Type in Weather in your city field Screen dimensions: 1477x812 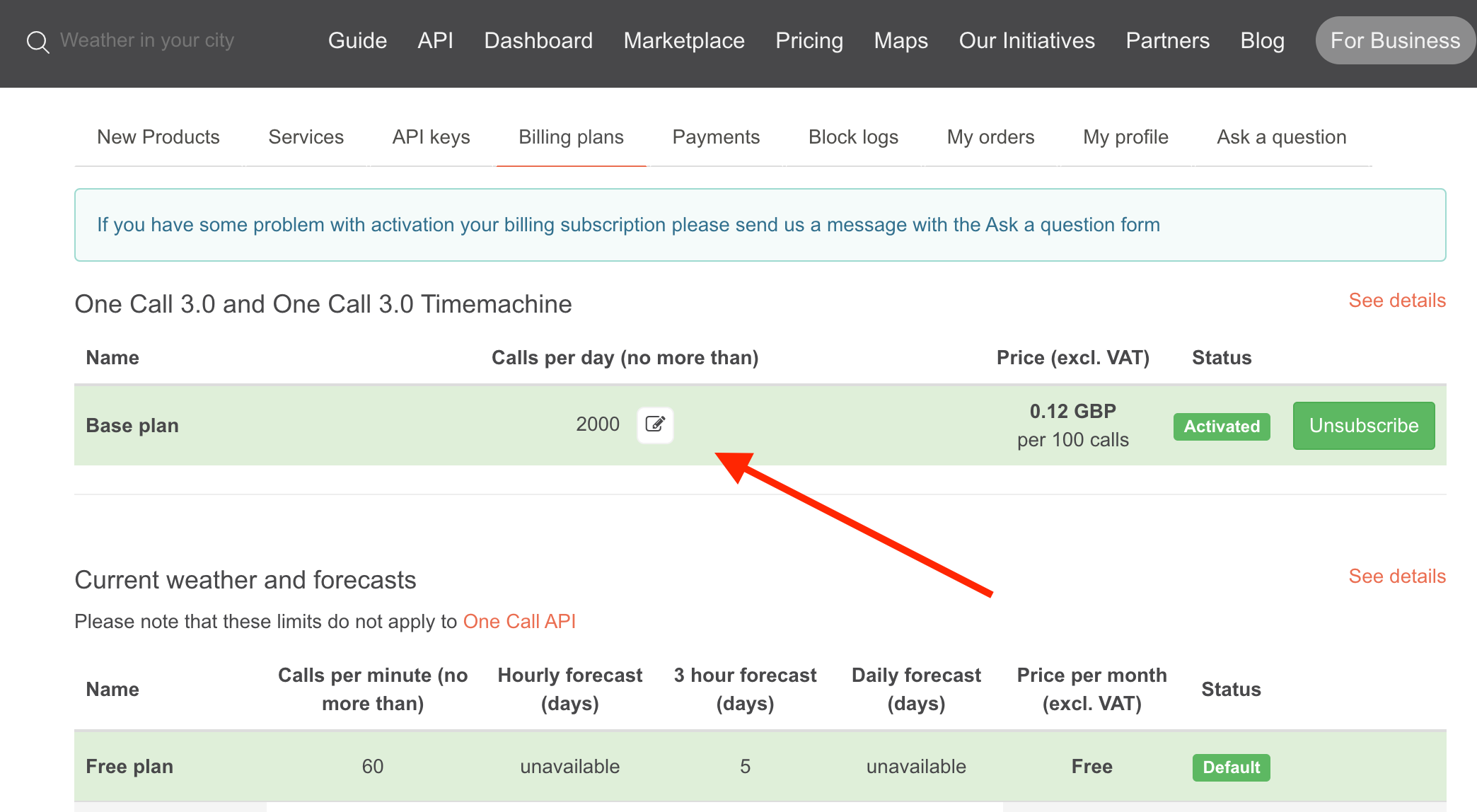coord(147,40)
